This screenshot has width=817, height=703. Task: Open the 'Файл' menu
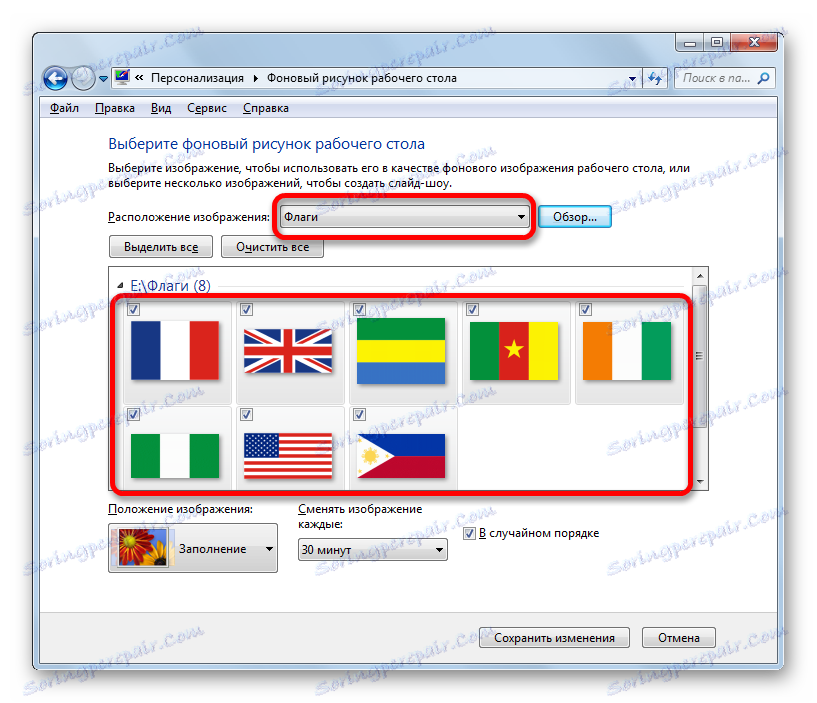click(64, 108)
